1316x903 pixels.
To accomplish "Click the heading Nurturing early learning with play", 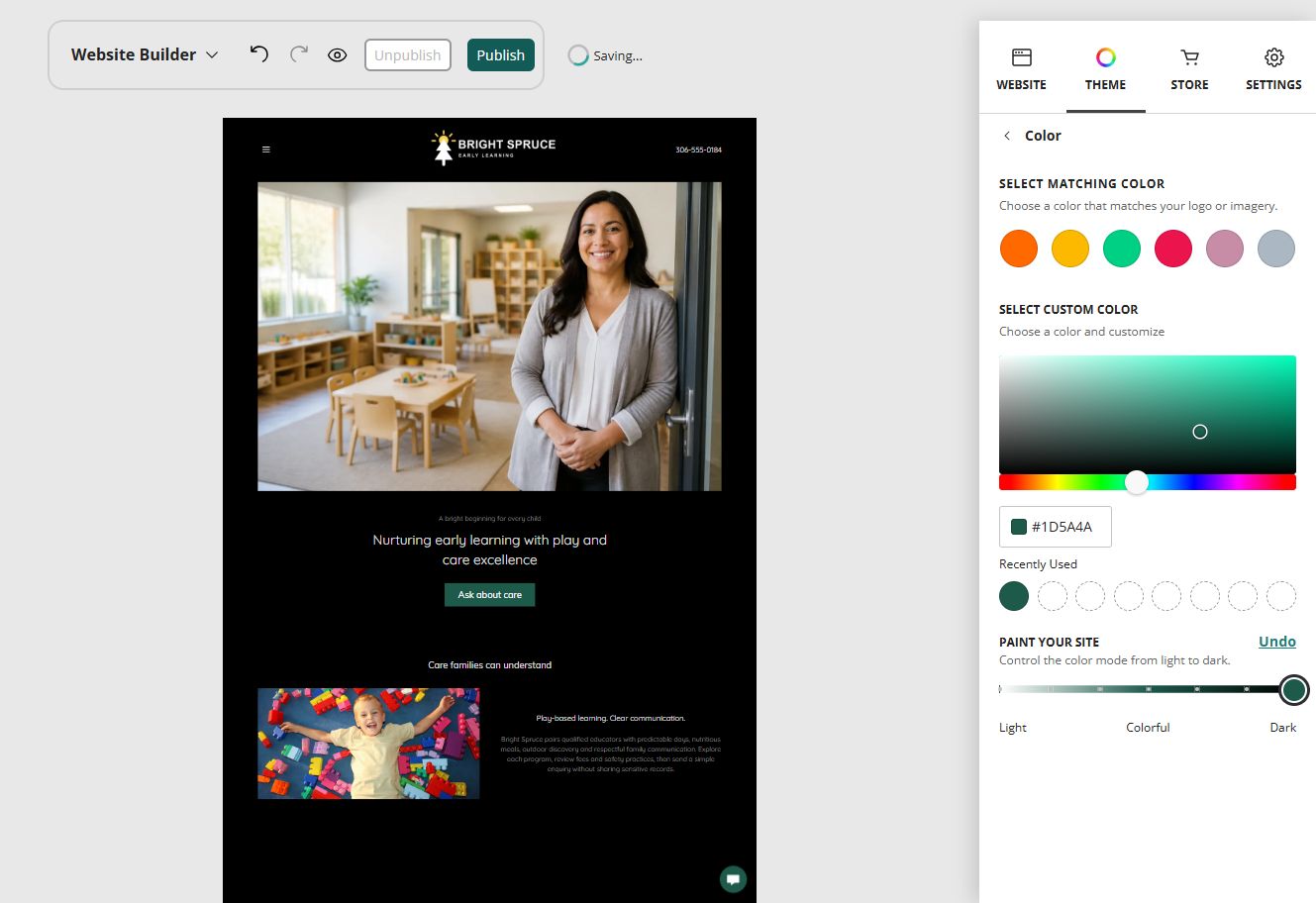I will click(x=490, y=550).
